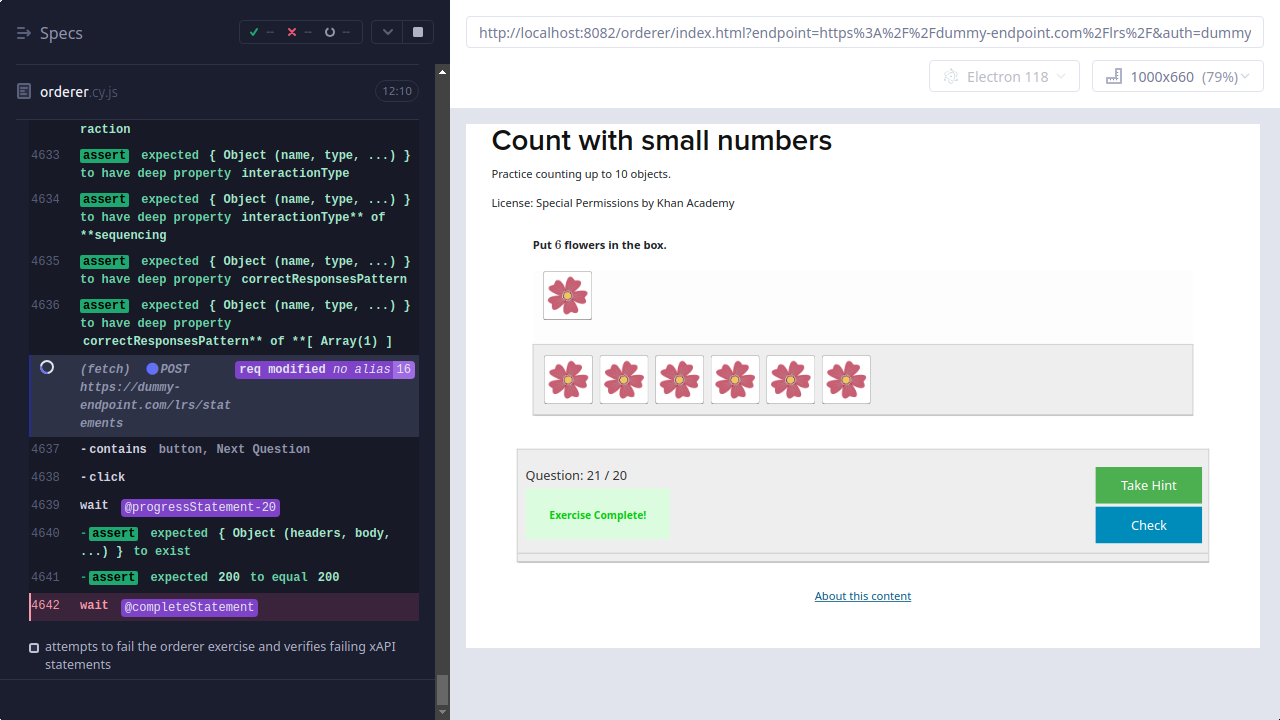Click the Take Hint button
Viewport: 1280px width, 720px height.
pos(1148,485)
